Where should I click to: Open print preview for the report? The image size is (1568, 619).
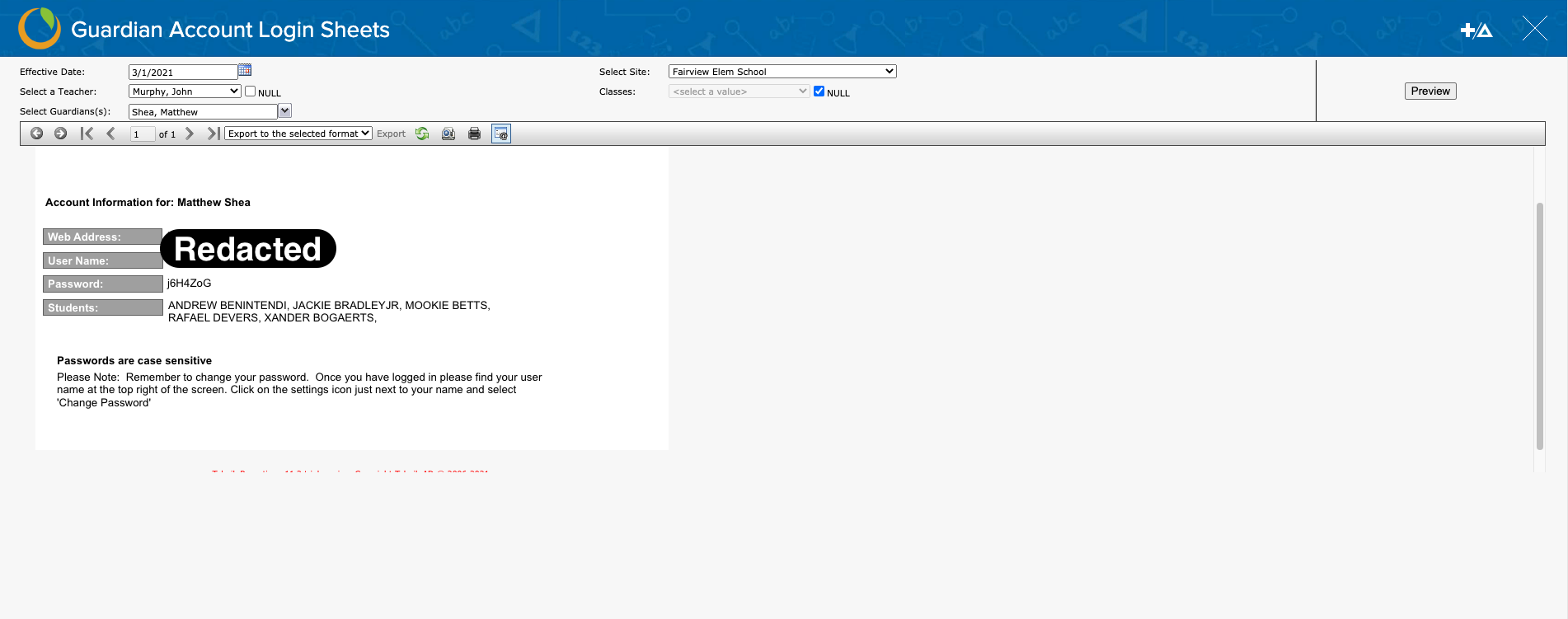pos(448,134)
